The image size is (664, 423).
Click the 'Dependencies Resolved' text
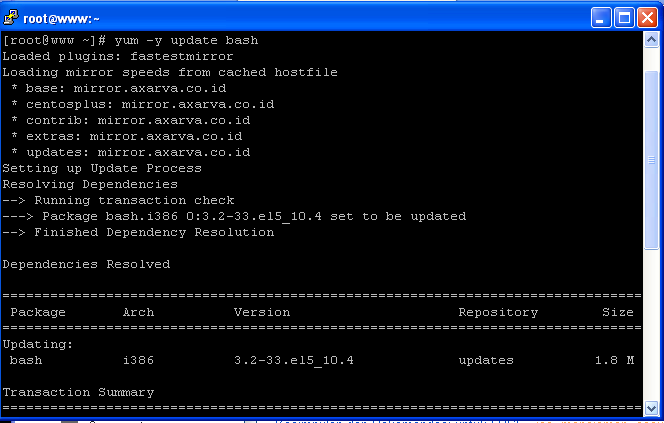(86, 264)
